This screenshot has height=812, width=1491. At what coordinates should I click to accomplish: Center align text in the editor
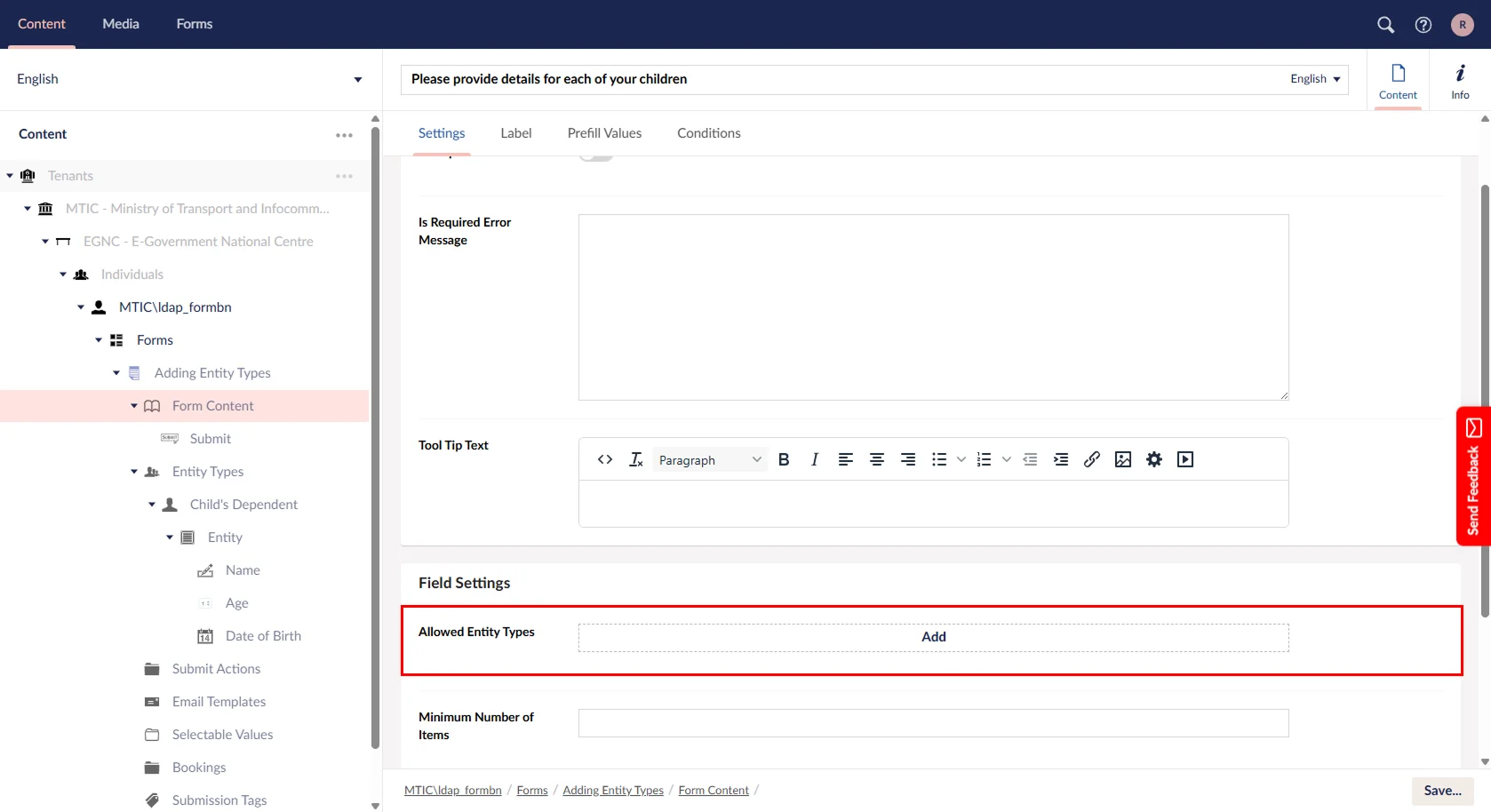876,459
